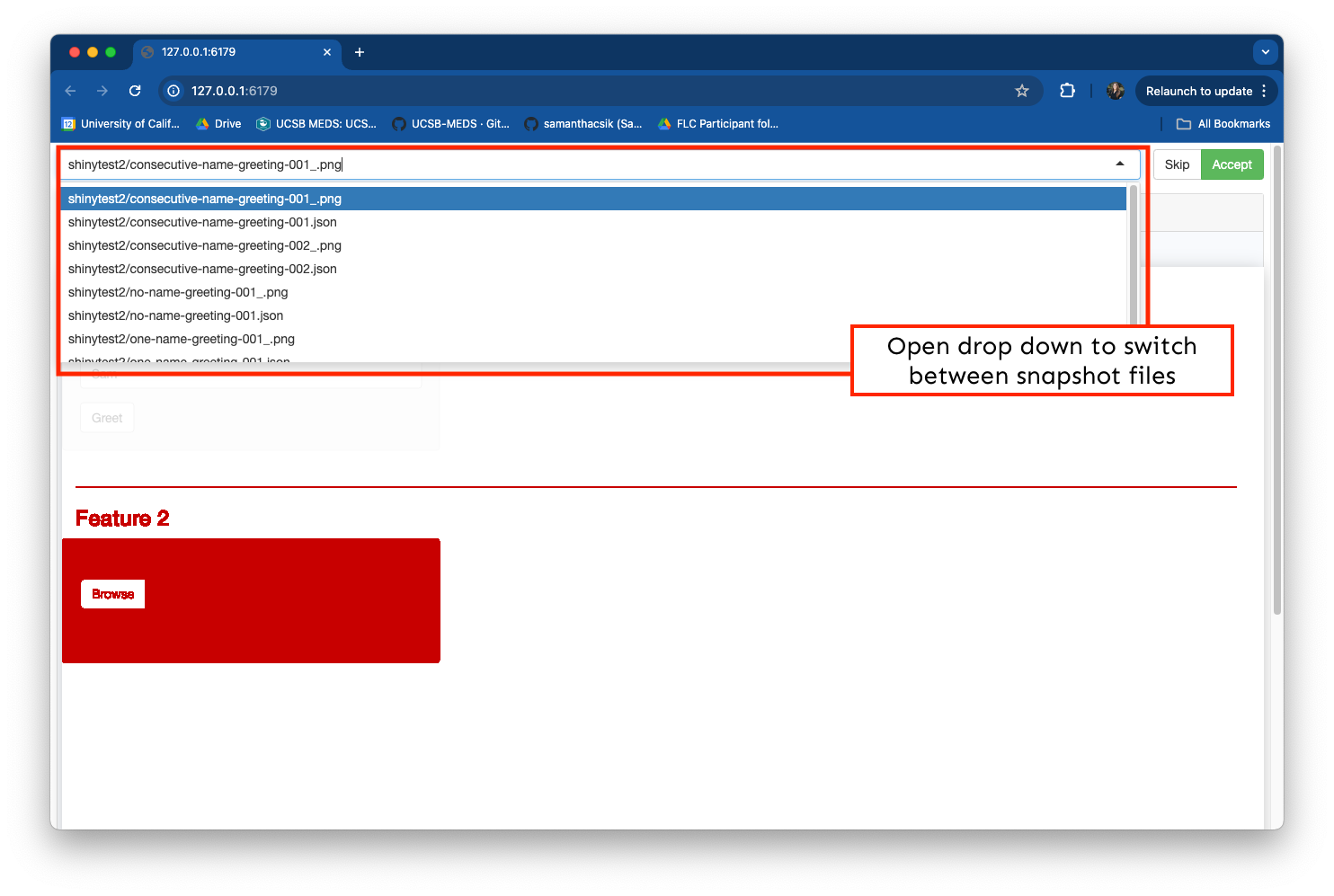The width and height of the screenshot is (1334, 896).
Task: Open a new browser tab
Action: click(x=360, y=52)
